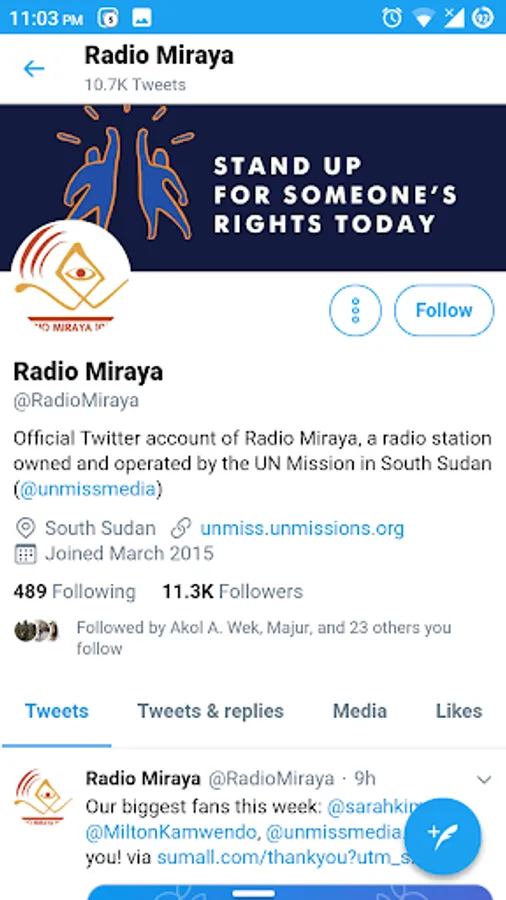This screenshot has width=506, height=900.
Task: Tap the calendar icon near Joined date
Action: 25,554
